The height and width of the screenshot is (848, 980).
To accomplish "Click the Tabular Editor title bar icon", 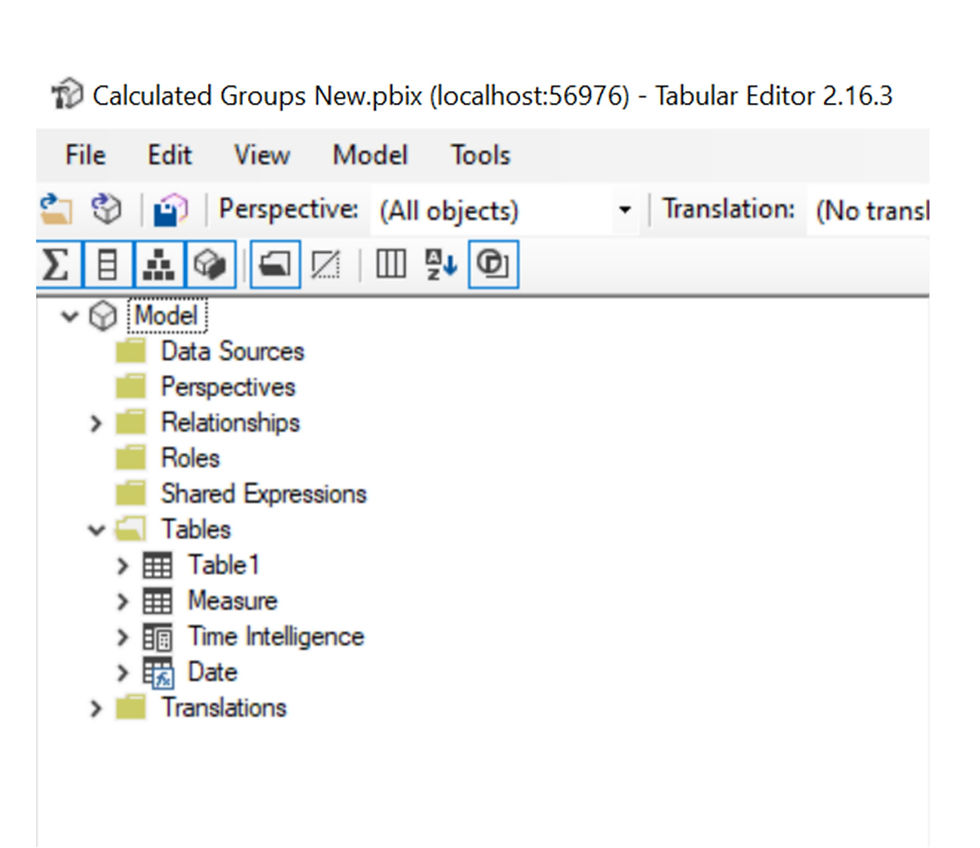I will 68,94.
